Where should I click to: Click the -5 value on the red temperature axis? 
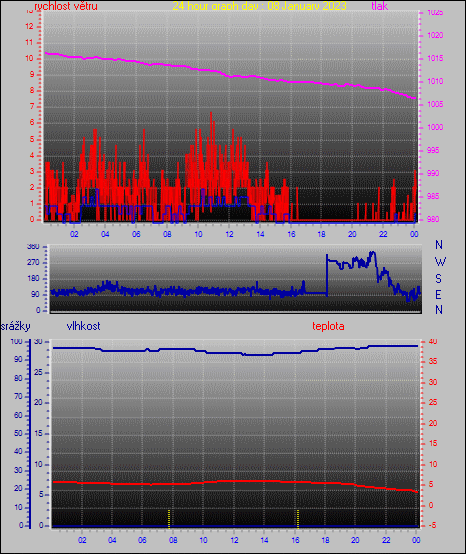(x=432, y=525)
